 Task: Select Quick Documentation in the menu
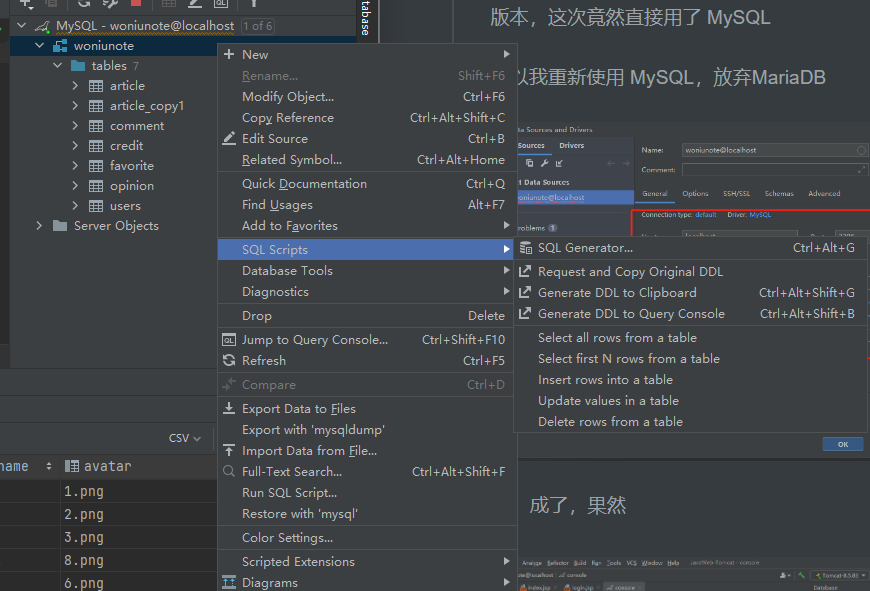click(x=366, y=184)
